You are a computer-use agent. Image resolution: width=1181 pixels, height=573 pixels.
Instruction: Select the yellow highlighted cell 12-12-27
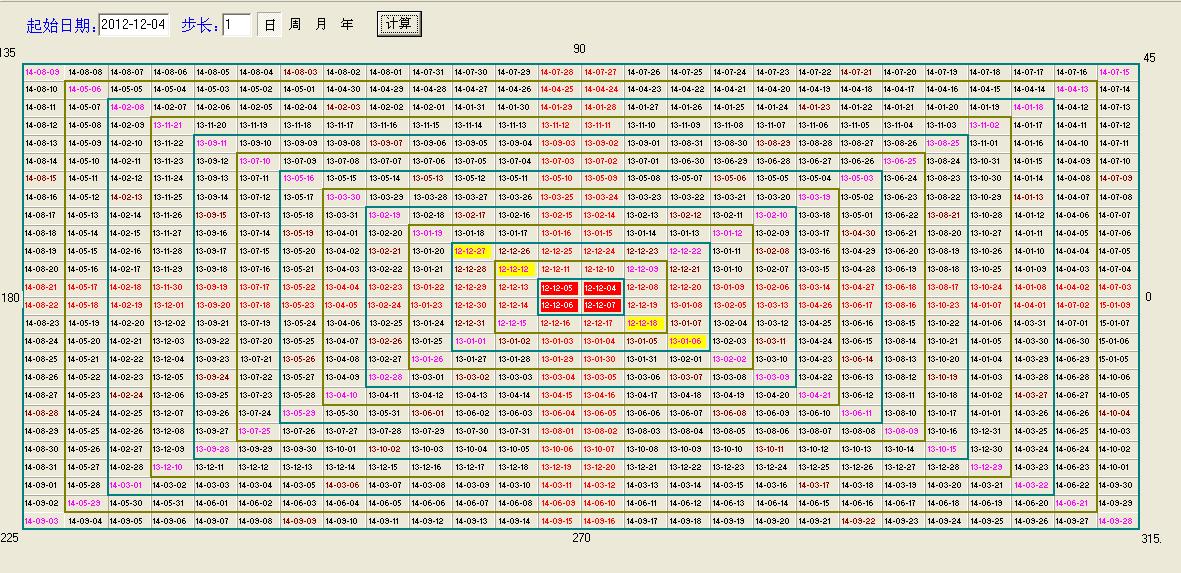tap(471, 252)
